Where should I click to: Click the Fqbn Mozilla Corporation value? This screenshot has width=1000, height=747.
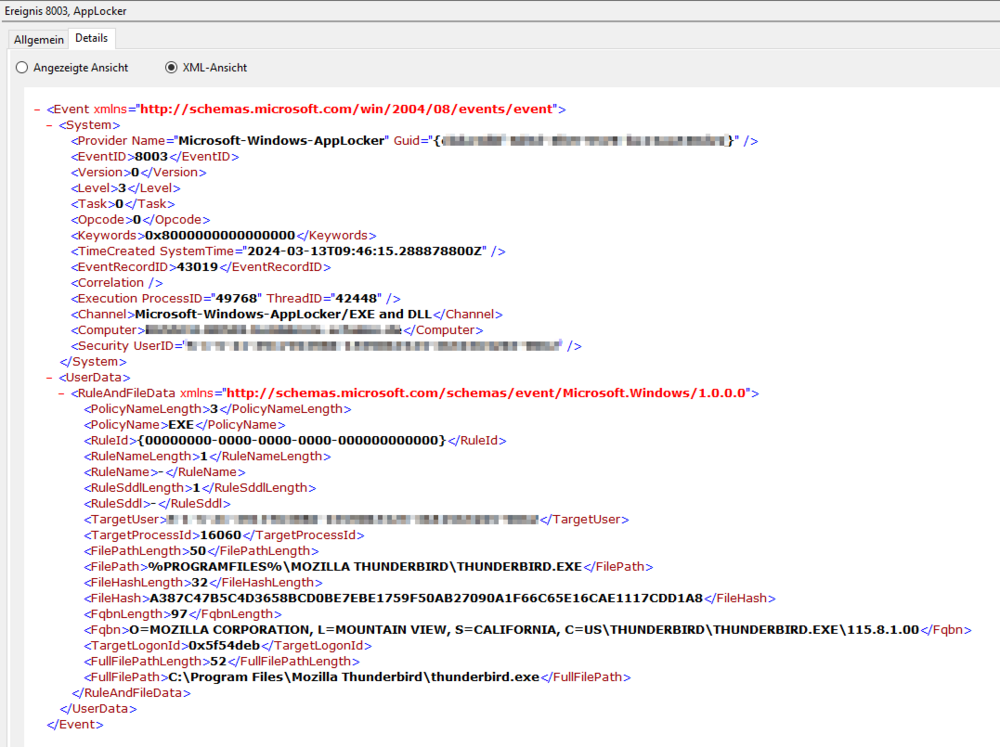point(524,630)
